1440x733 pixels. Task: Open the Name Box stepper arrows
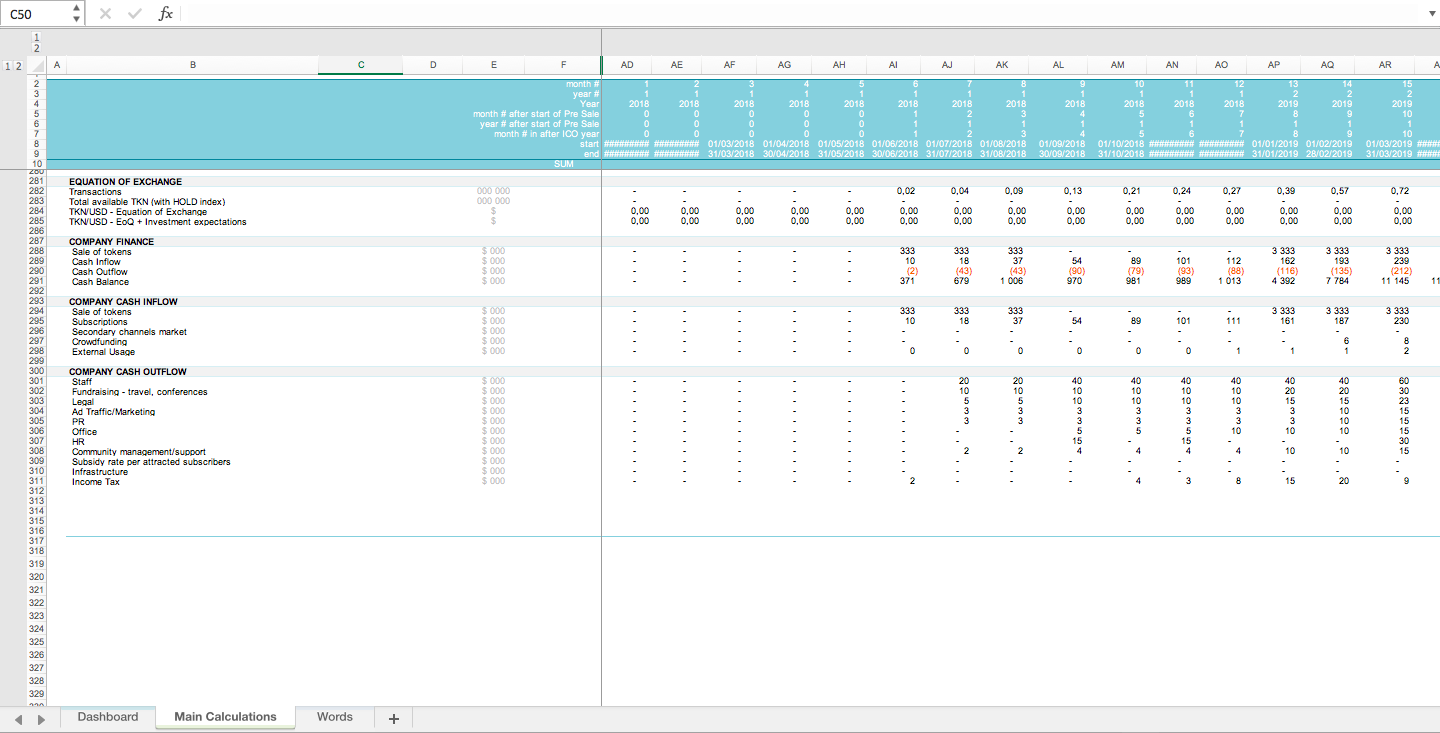click(77, 14)
